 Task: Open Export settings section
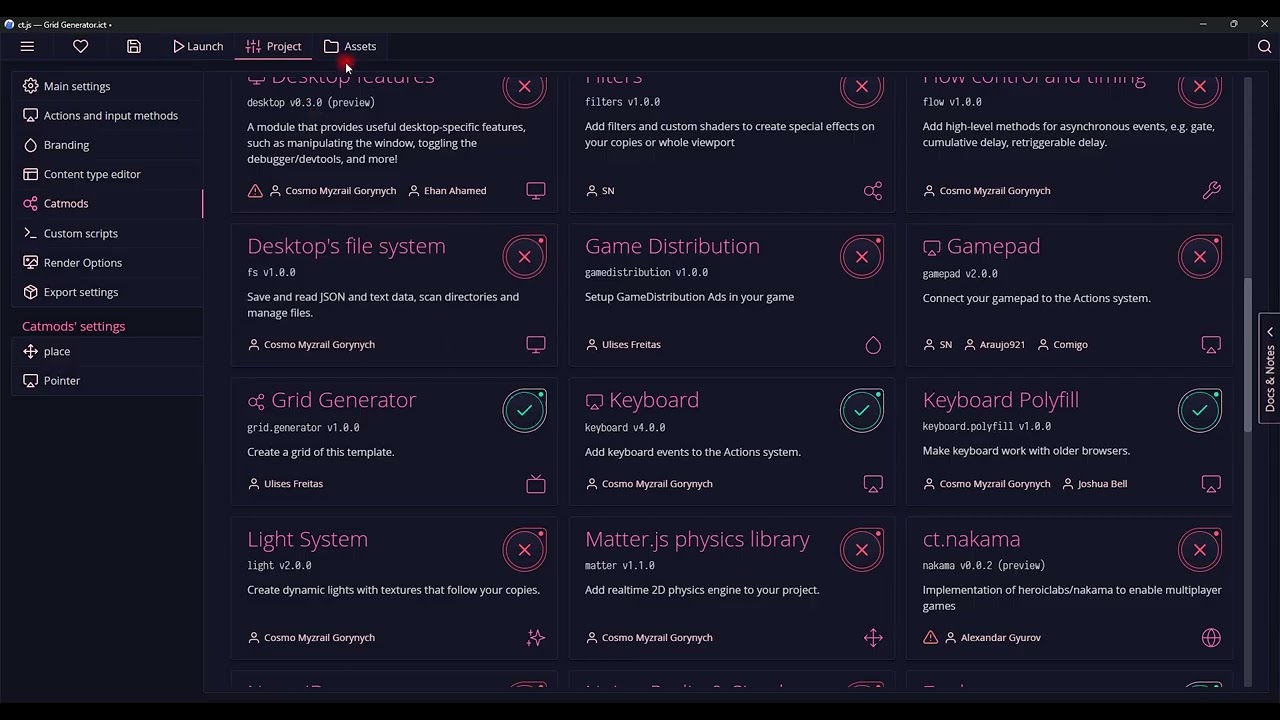[106, 292]
